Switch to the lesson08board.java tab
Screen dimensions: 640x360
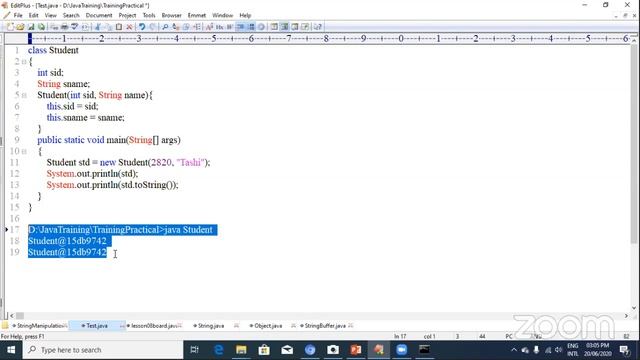tap(154, 326)
